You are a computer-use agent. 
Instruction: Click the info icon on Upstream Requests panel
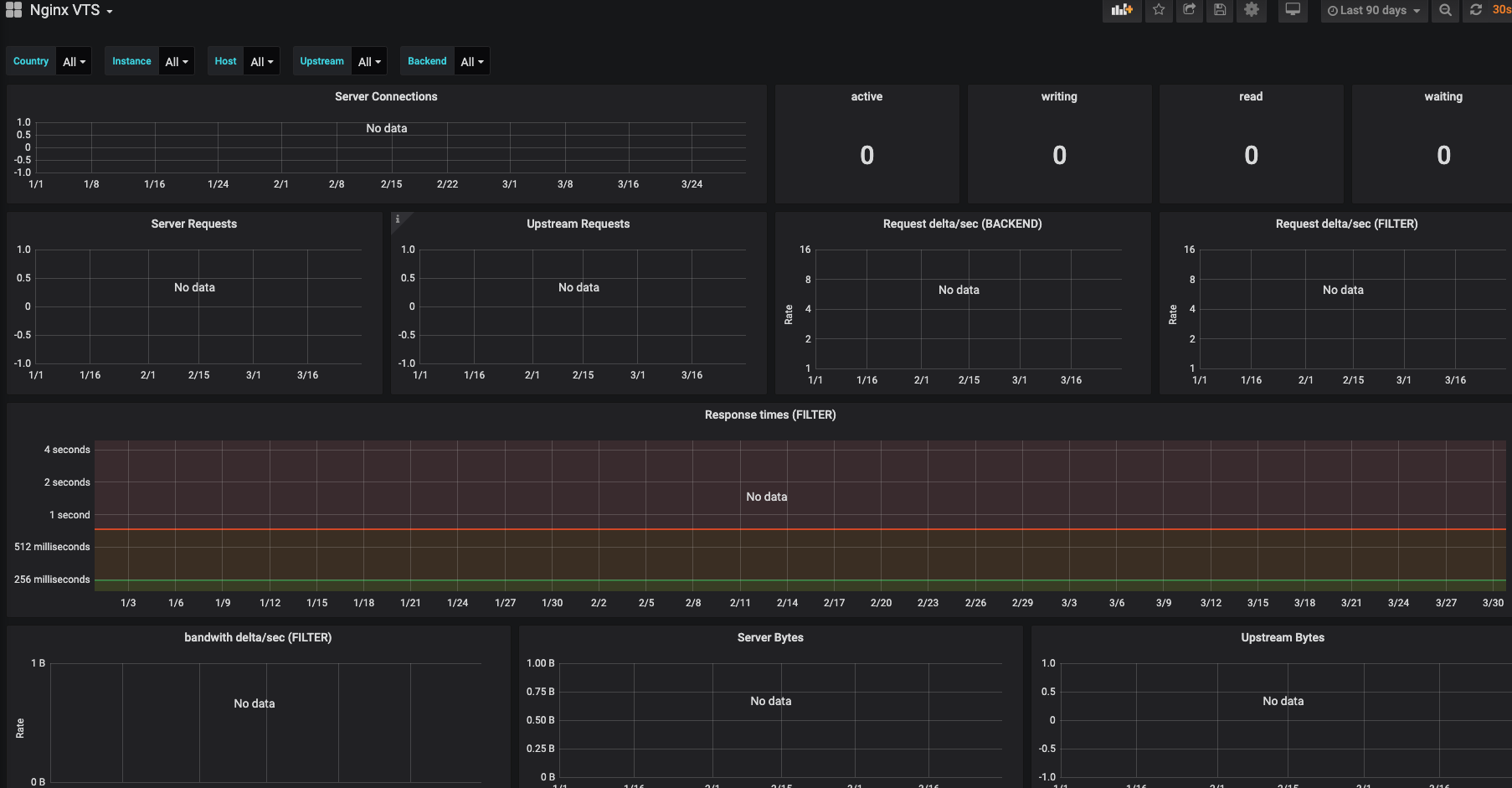(398, 219)
